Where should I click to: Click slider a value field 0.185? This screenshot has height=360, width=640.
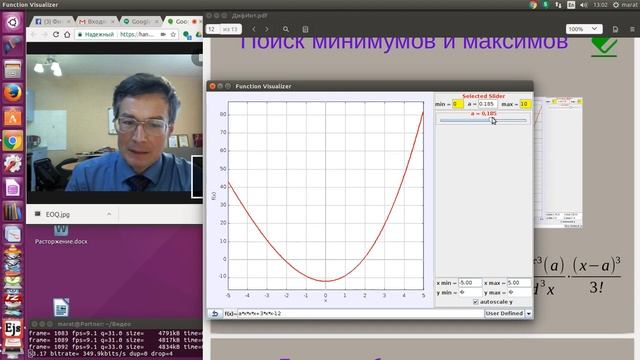(x=488, y=104)
